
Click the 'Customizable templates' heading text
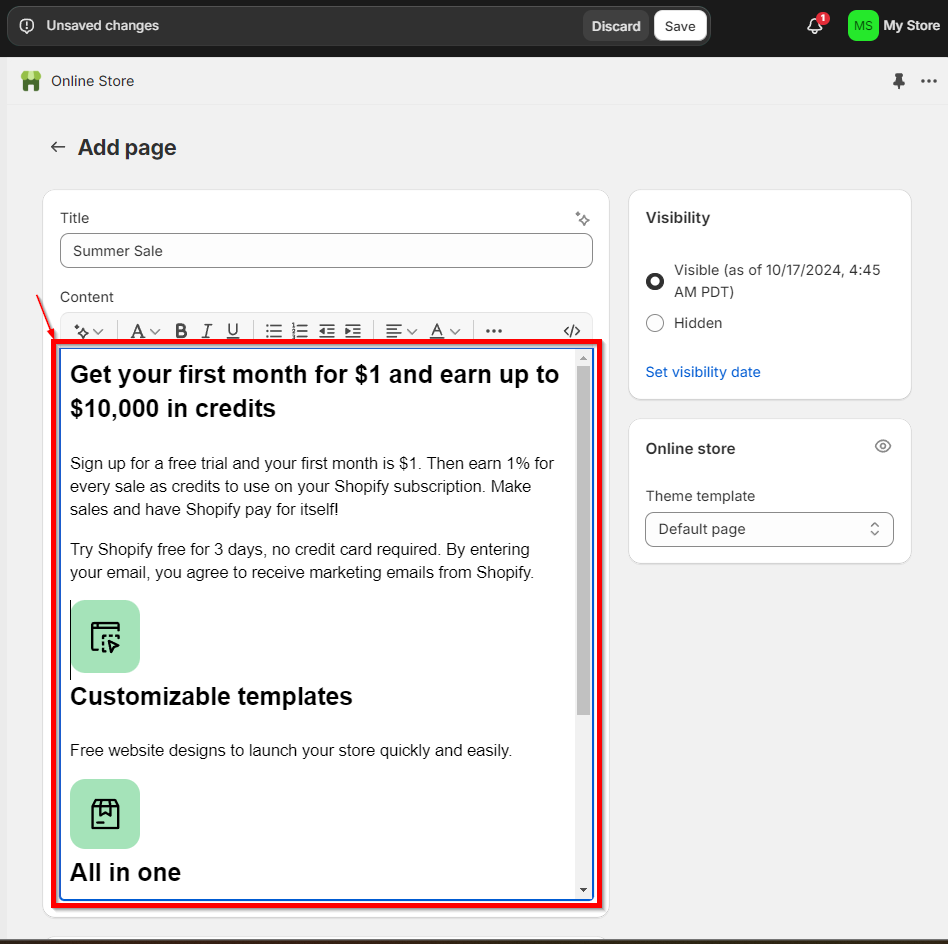tap(211, 696)
